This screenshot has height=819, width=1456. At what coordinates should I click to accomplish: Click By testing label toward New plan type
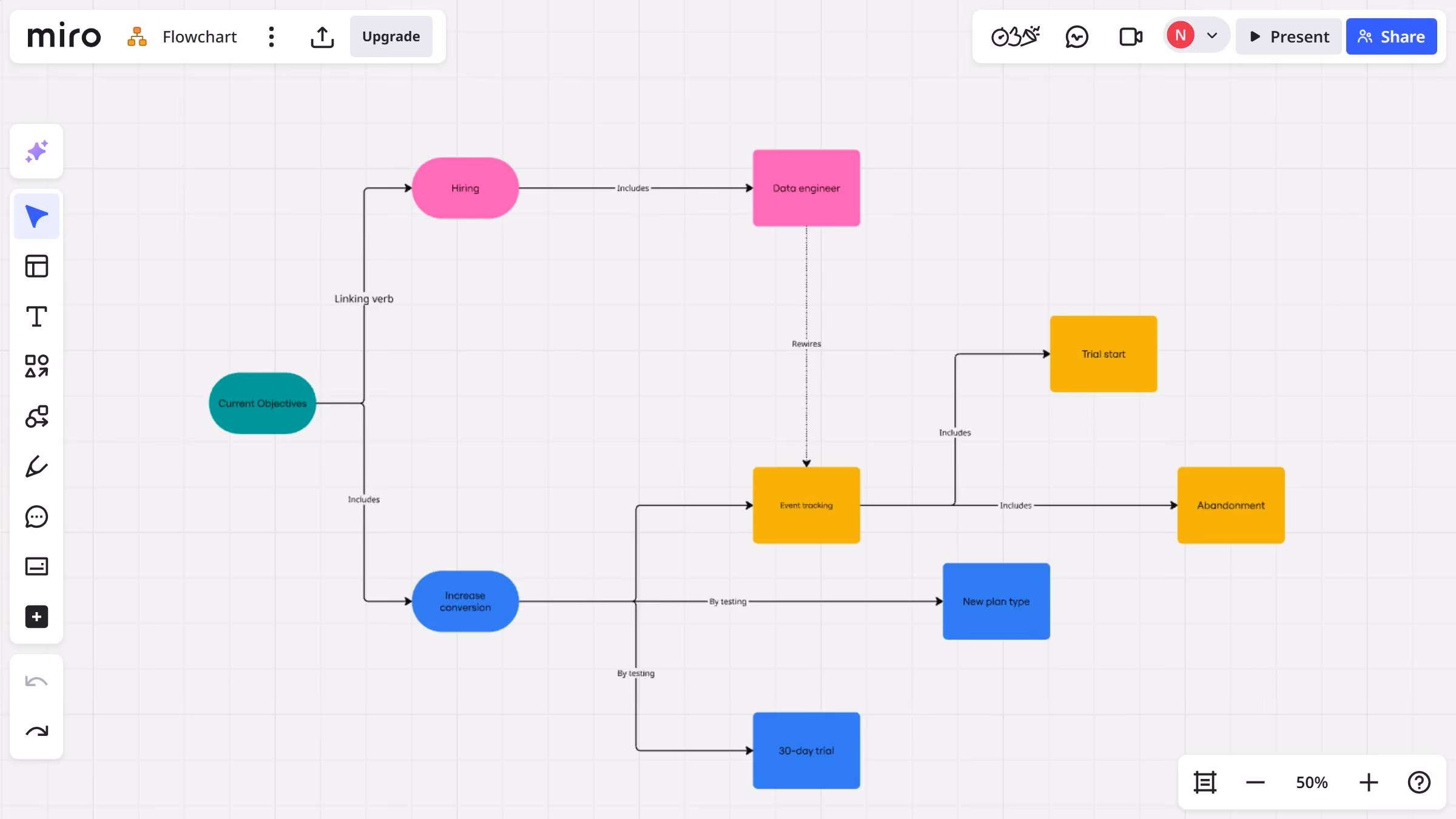(x=728, y=601)
